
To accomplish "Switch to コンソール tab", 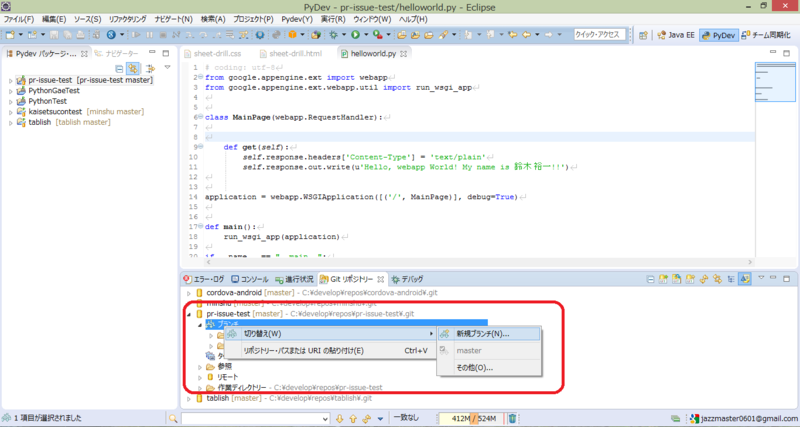I will pos(249,280).
